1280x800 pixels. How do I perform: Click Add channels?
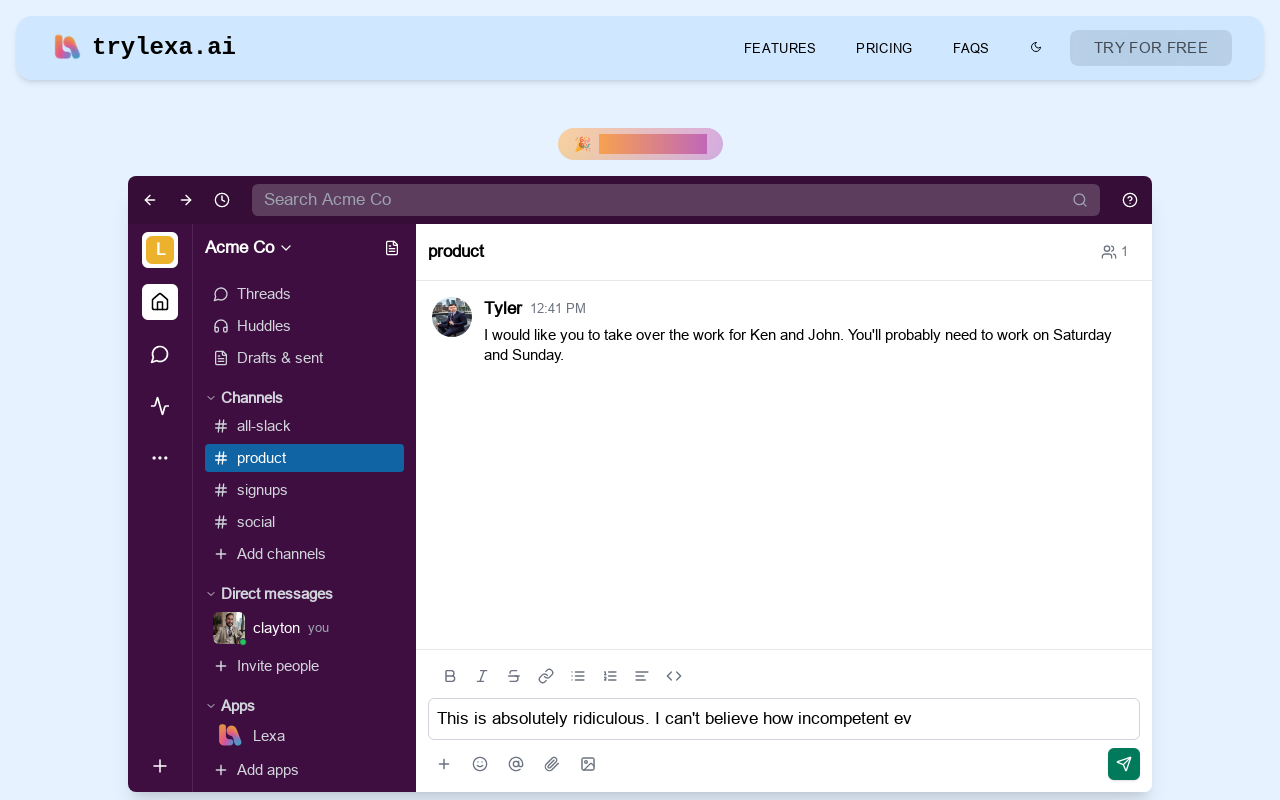(x=304, y=554)
